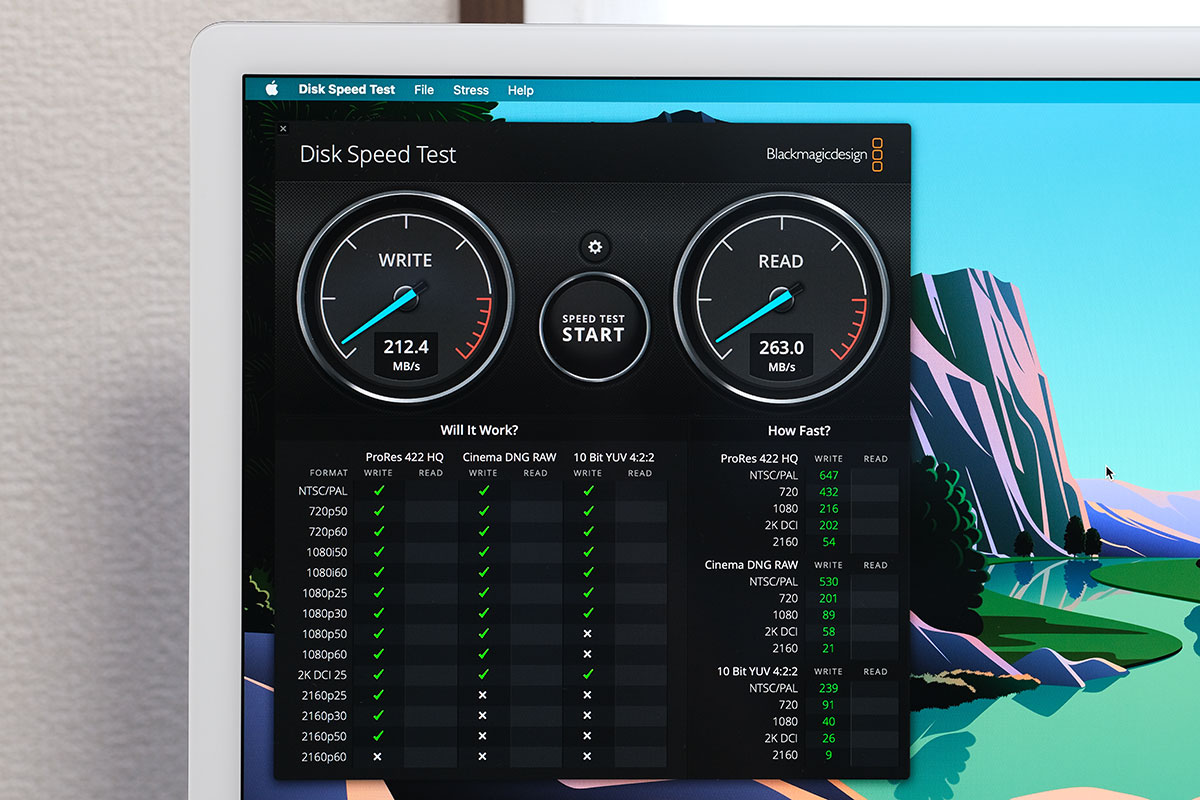Start the speed test
This screenshot has height=800, width=1200.
click(593, 327)
